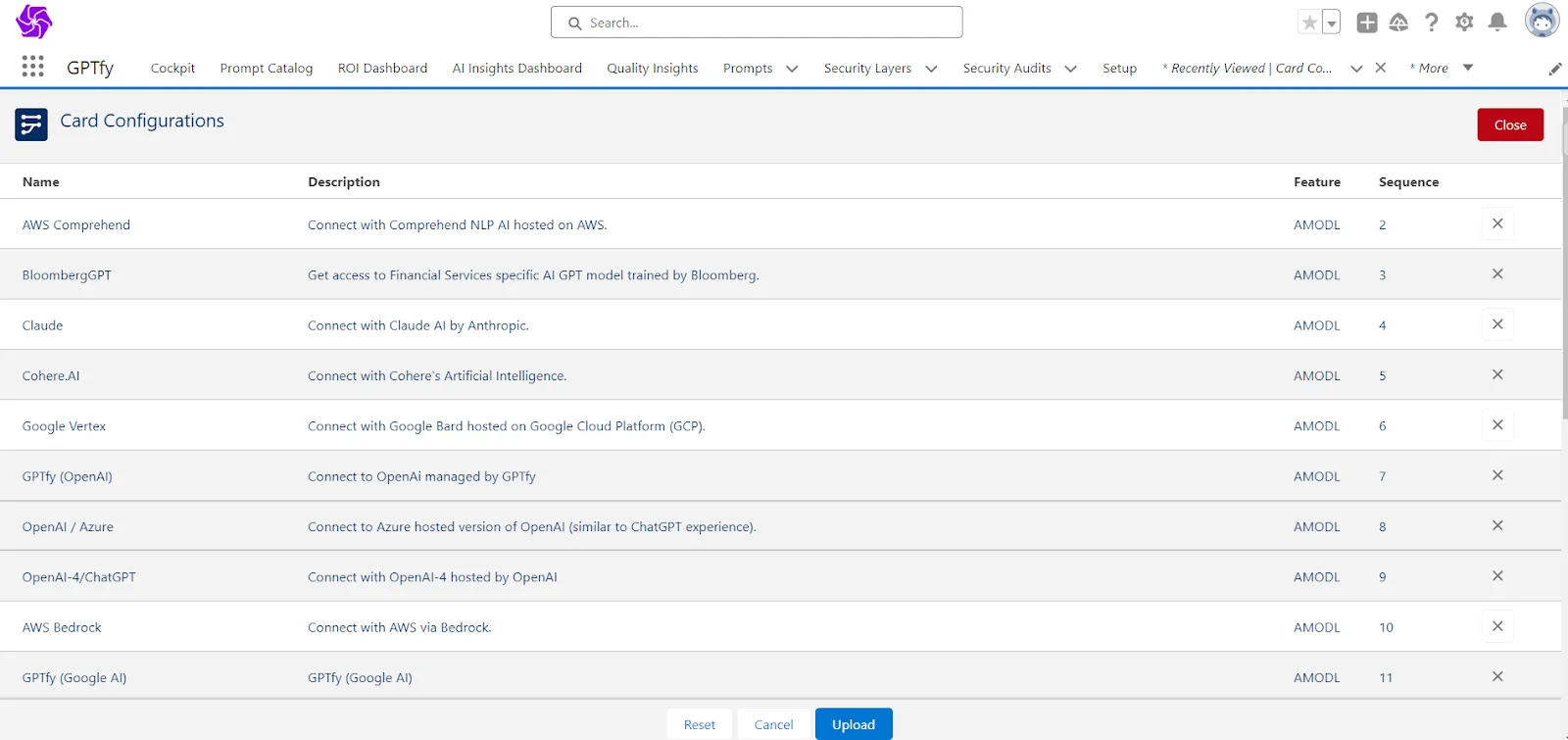Click 'Connect with Claude AI by Anthropic.' description
The image size is (1568, 740).
(x=418, y=325)
